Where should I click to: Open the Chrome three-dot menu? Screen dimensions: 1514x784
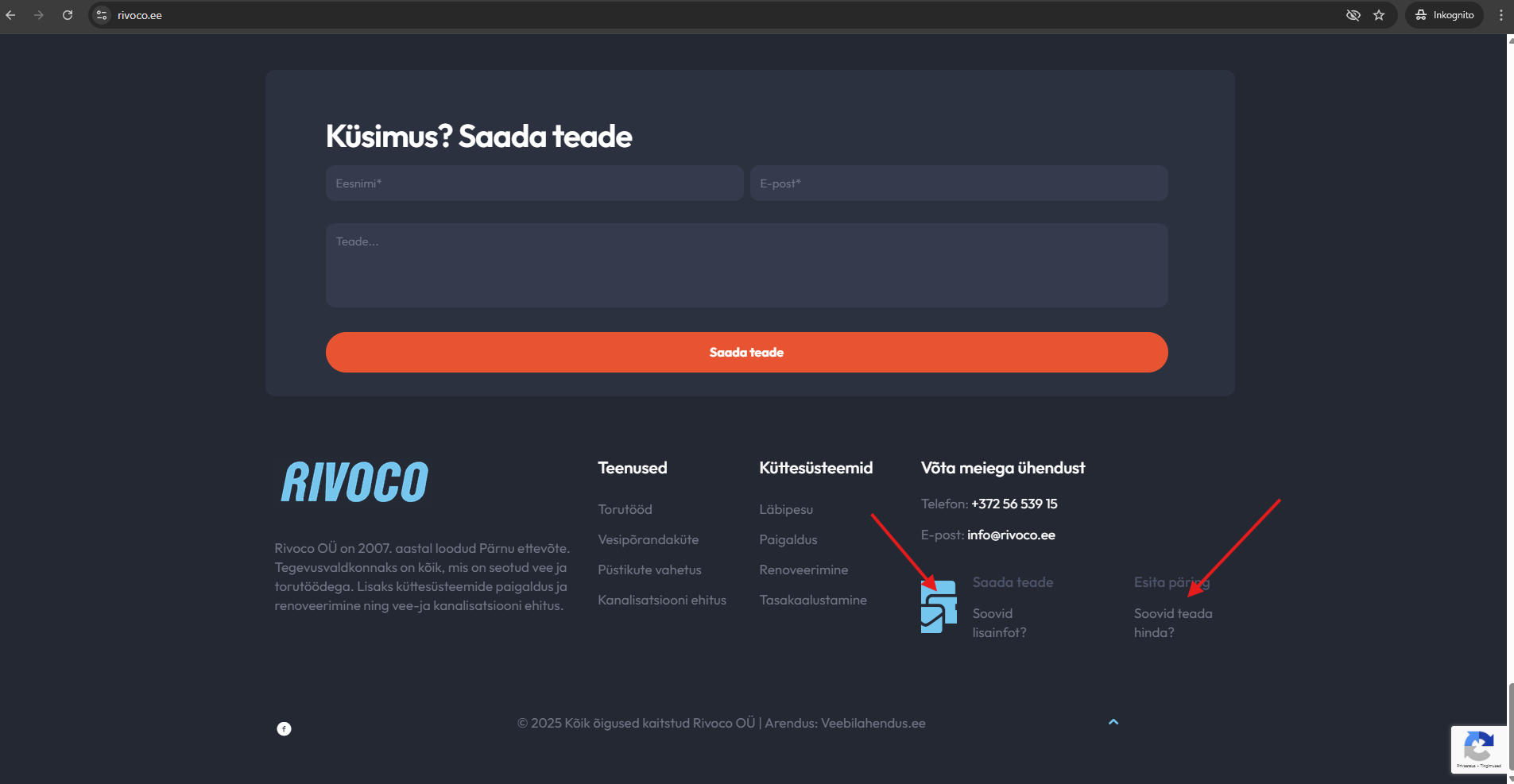tap(1500, 15)
